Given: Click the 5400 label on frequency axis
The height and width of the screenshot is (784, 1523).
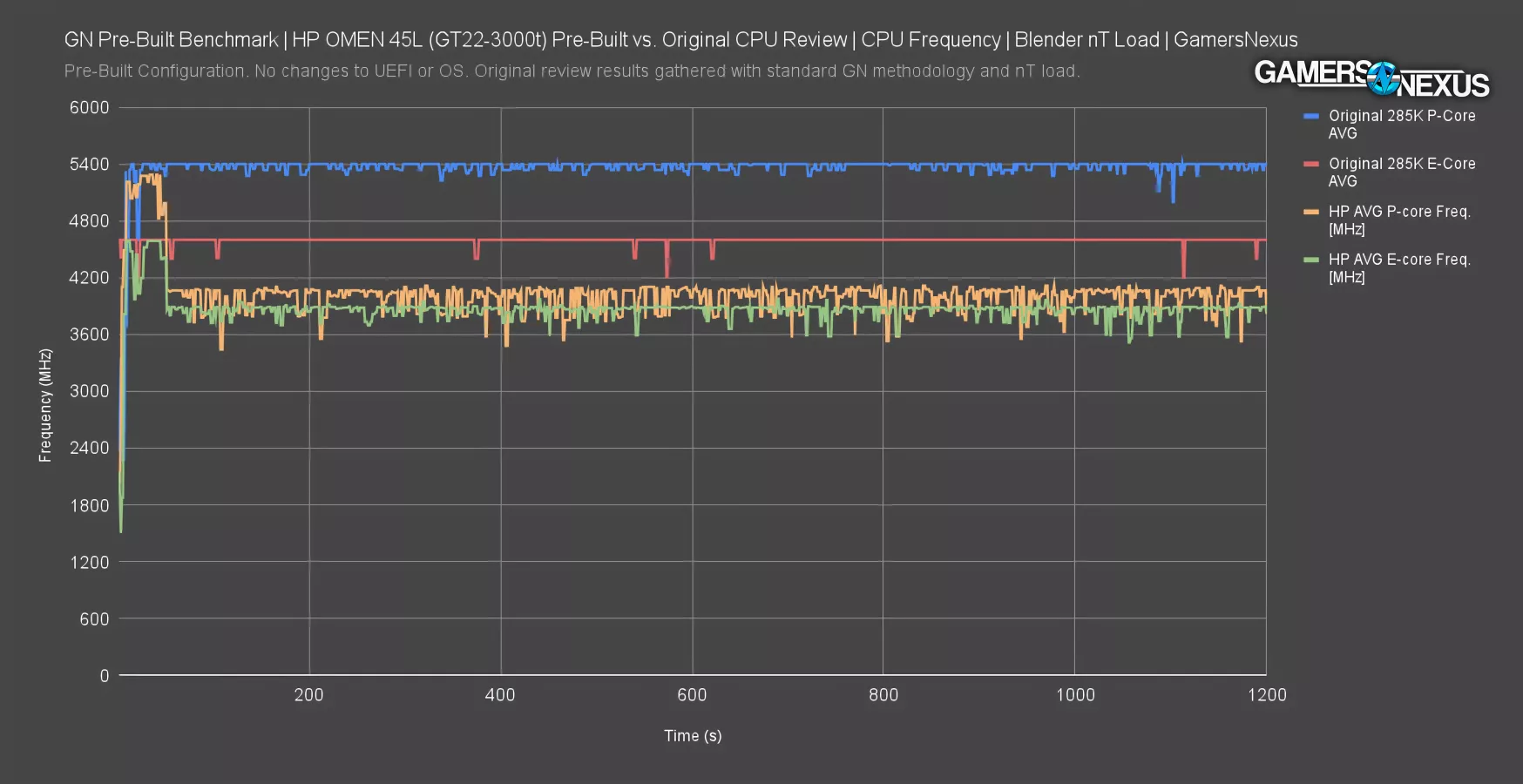Looking at the screenshot, I should (90, 165).
